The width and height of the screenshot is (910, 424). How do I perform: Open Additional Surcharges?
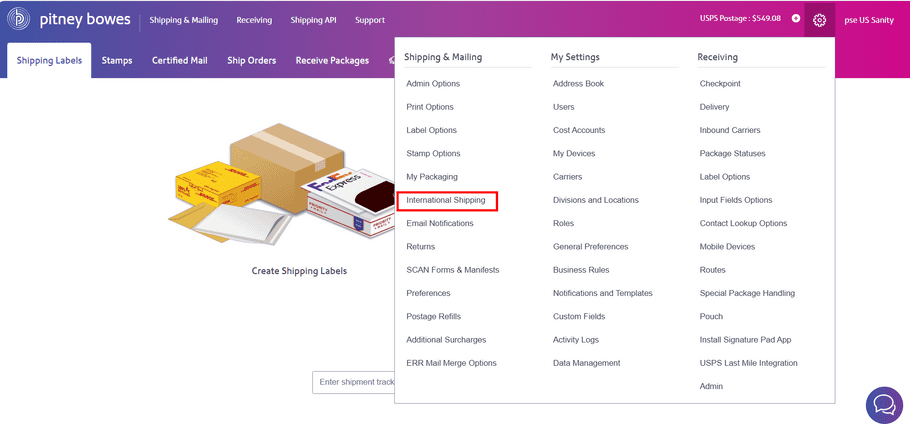click(446, 339)
